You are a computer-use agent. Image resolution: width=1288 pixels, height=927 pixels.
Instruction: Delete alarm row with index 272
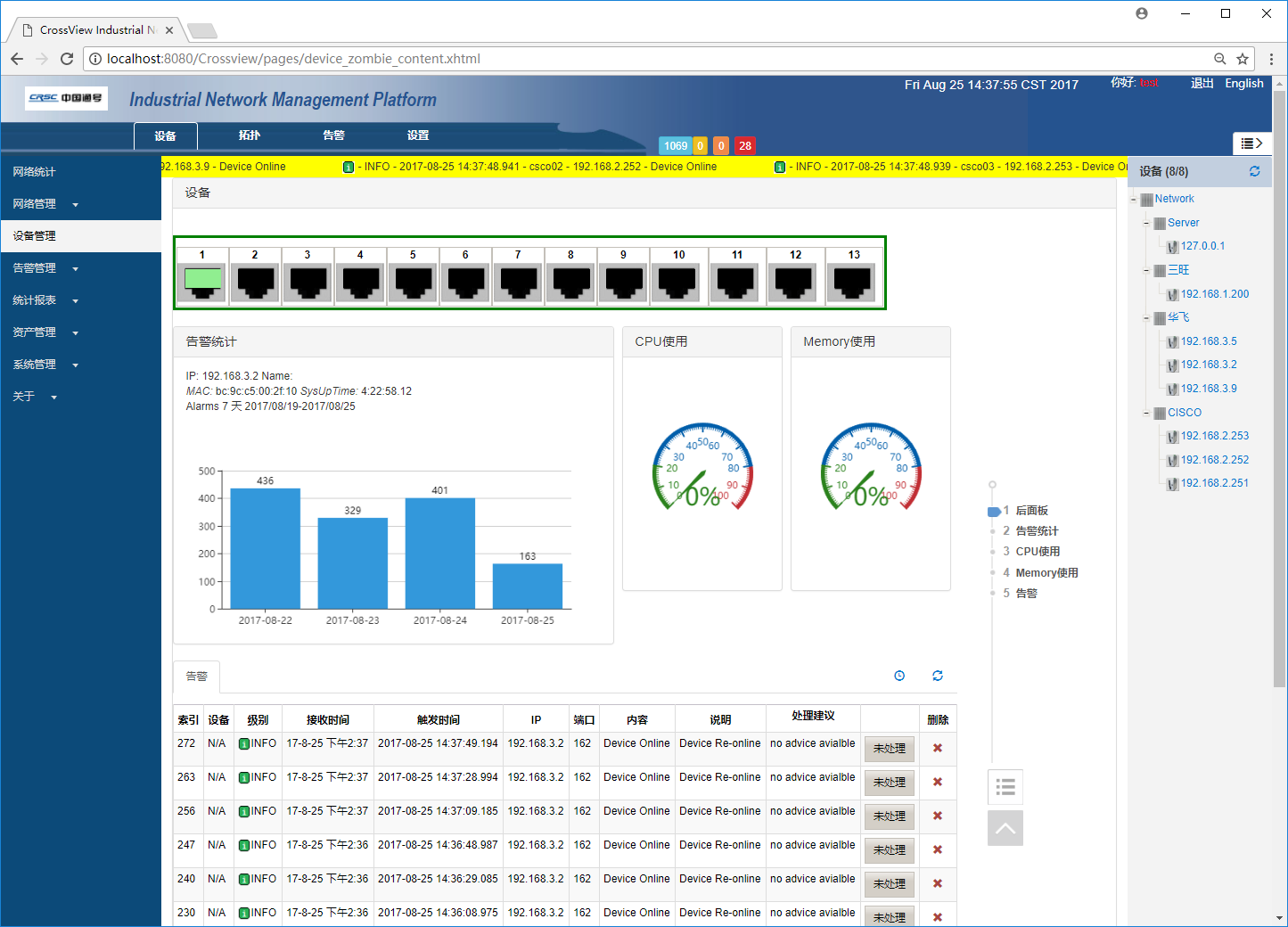[938, 748]
